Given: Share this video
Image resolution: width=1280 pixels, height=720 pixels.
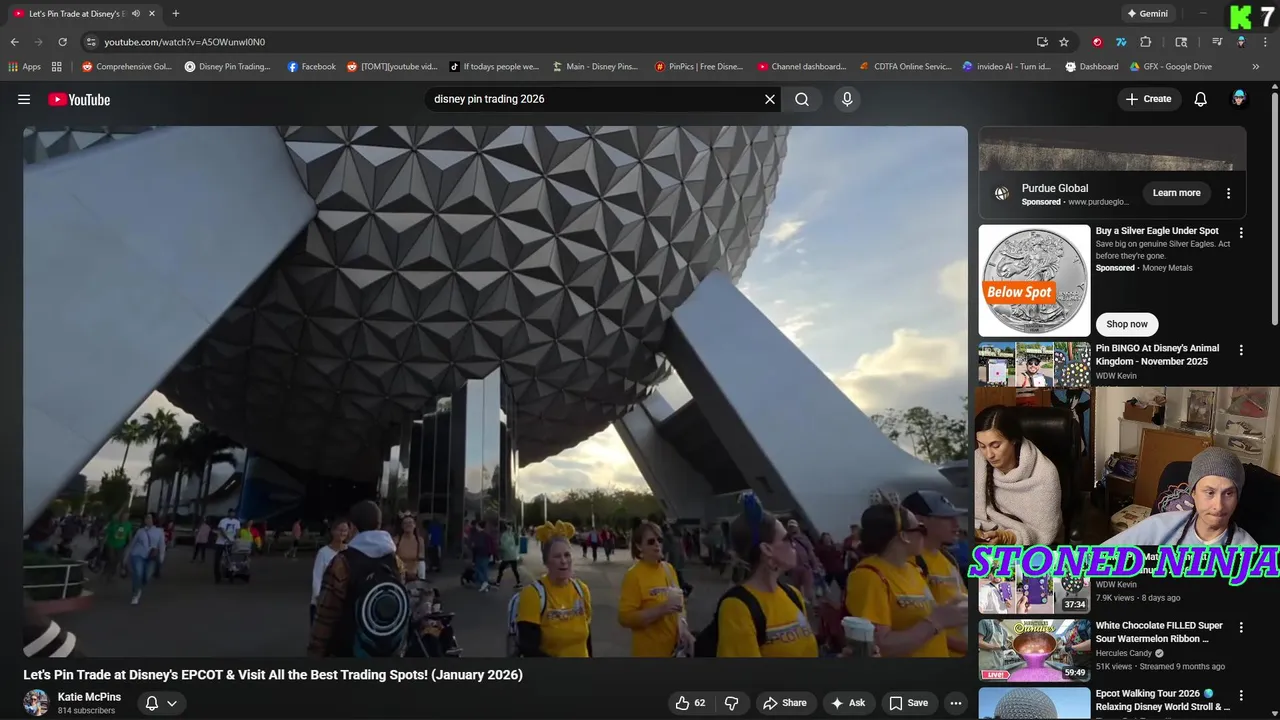Looking at the screenshot, I should (783, 703).
